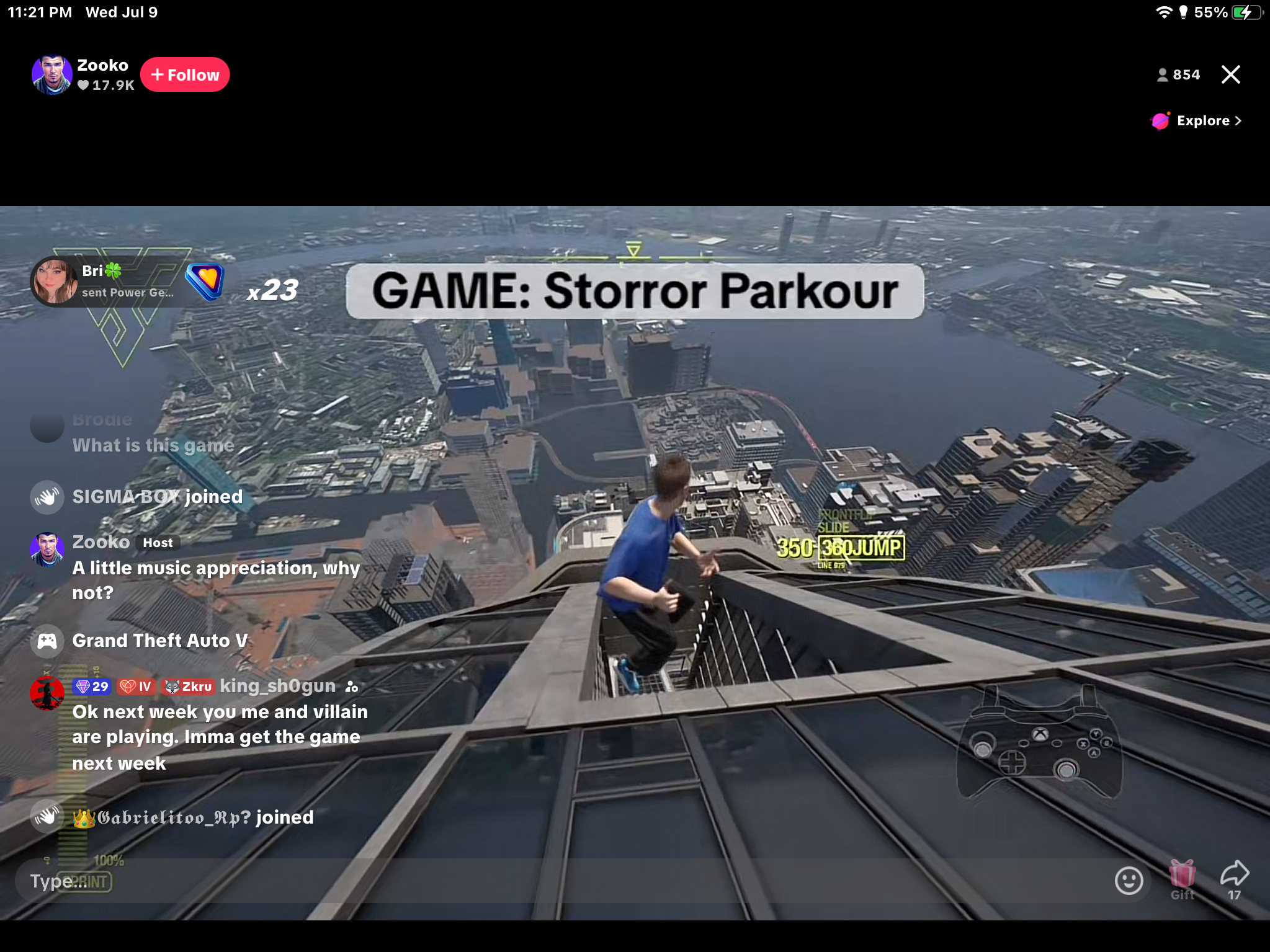Tap the Power Gem gift icon
Image resolution: width=1270 pixels, height=952 pixels.
tap(205, 280)
